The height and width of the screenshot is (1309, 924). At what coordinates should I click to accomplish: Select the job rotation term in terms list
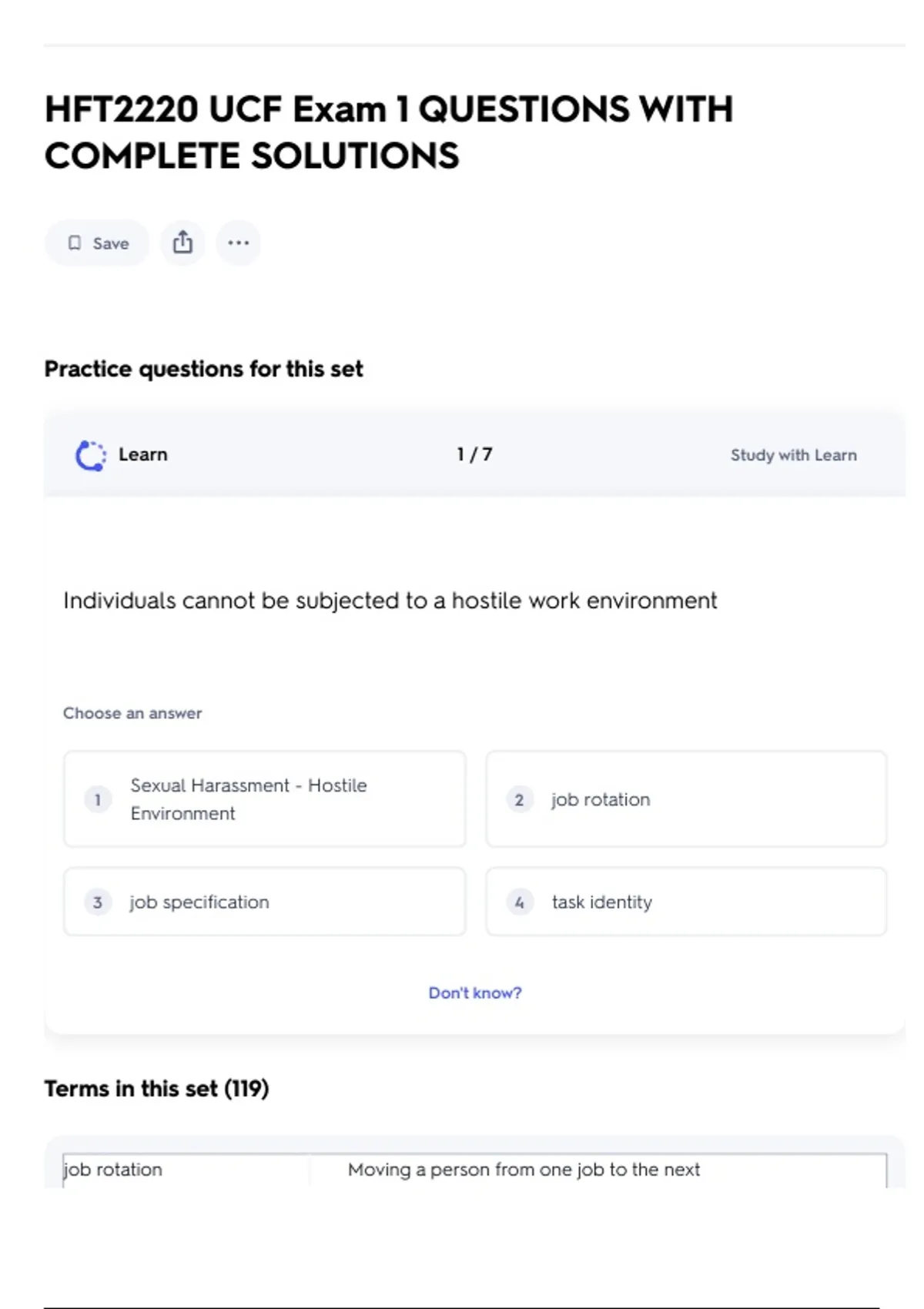113,1170
